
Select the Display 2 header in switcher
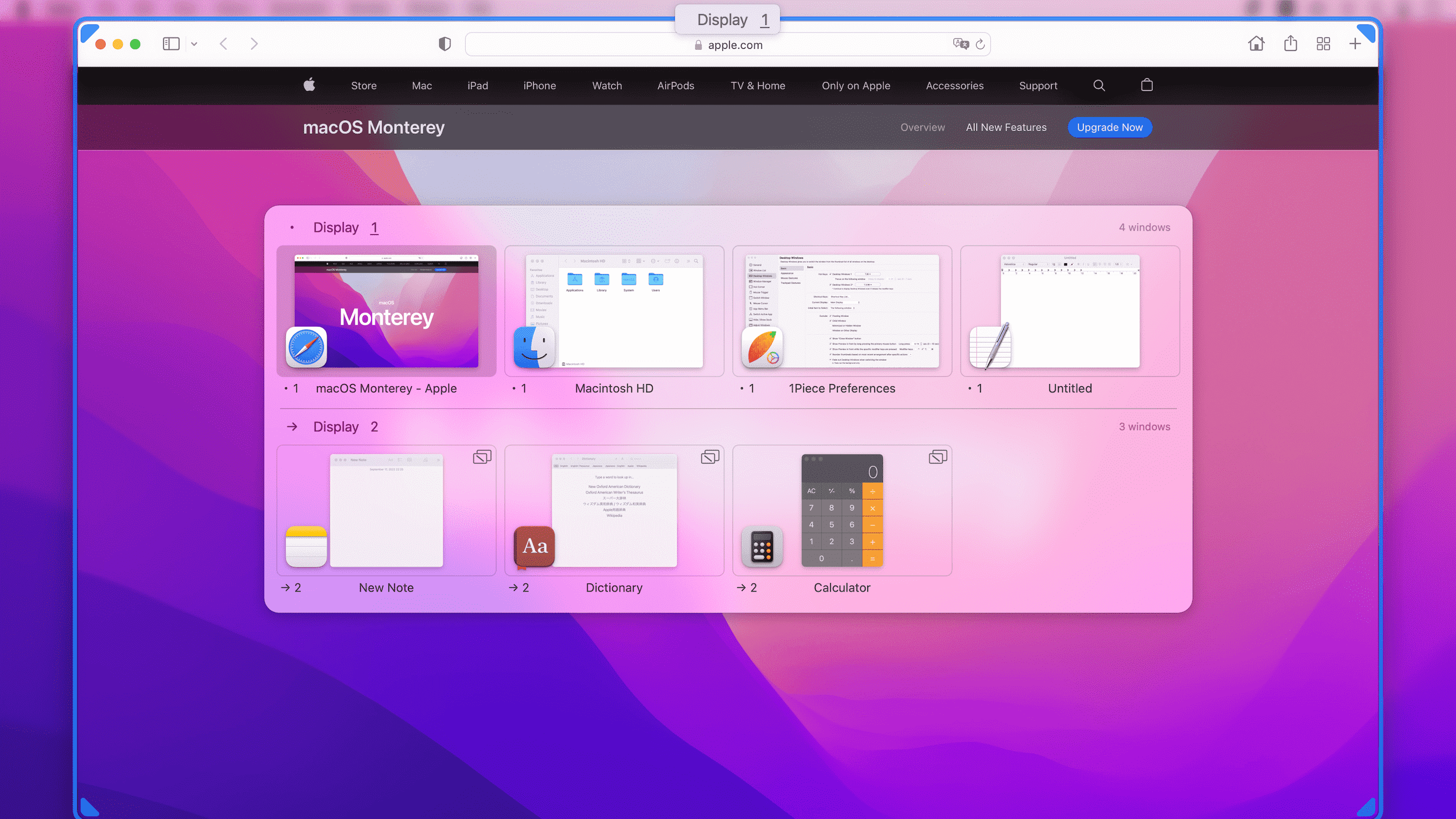[x=346, y=427]
